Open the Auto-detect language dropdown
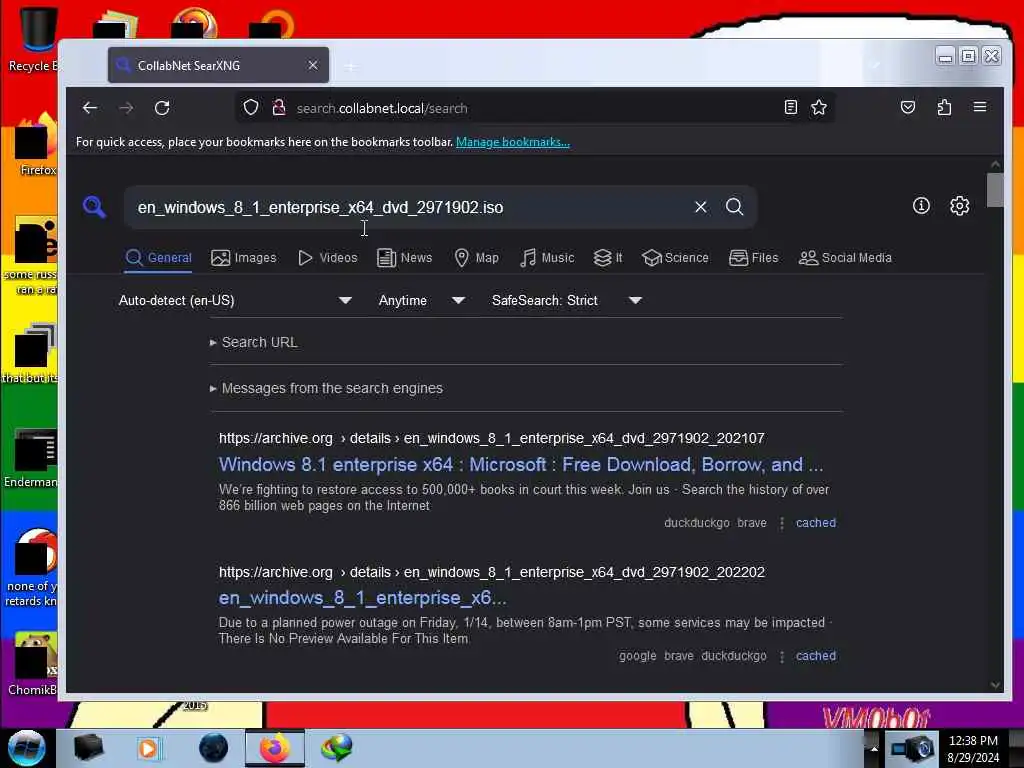 pyautogui.click(x=235, y=300)
